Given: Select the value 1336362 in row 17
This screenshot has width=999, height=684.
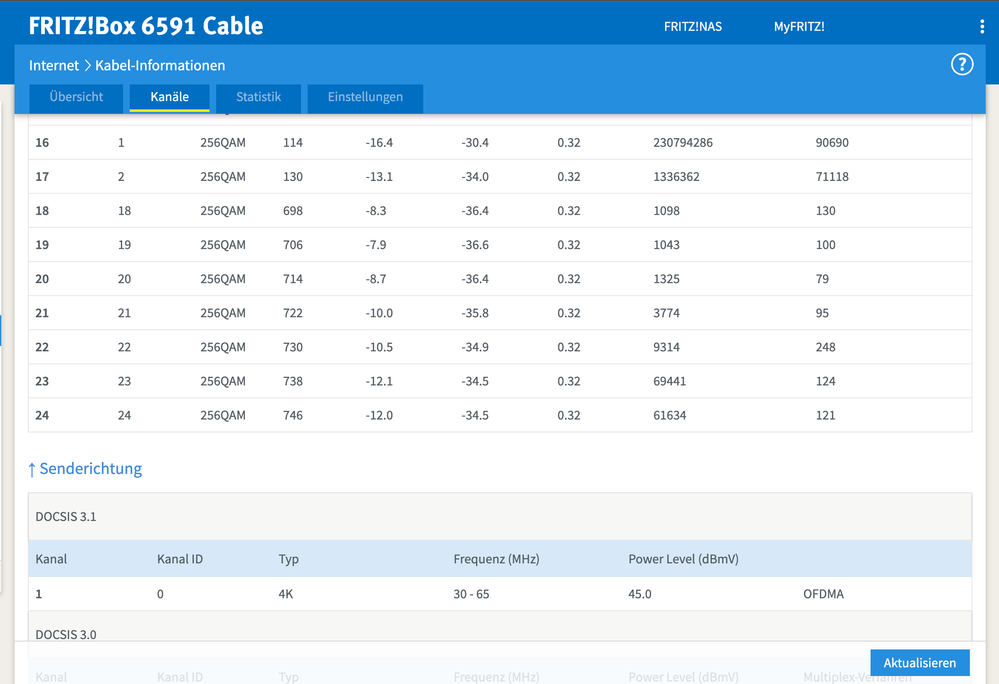Looking at the screenshot, I should (676, 177).
